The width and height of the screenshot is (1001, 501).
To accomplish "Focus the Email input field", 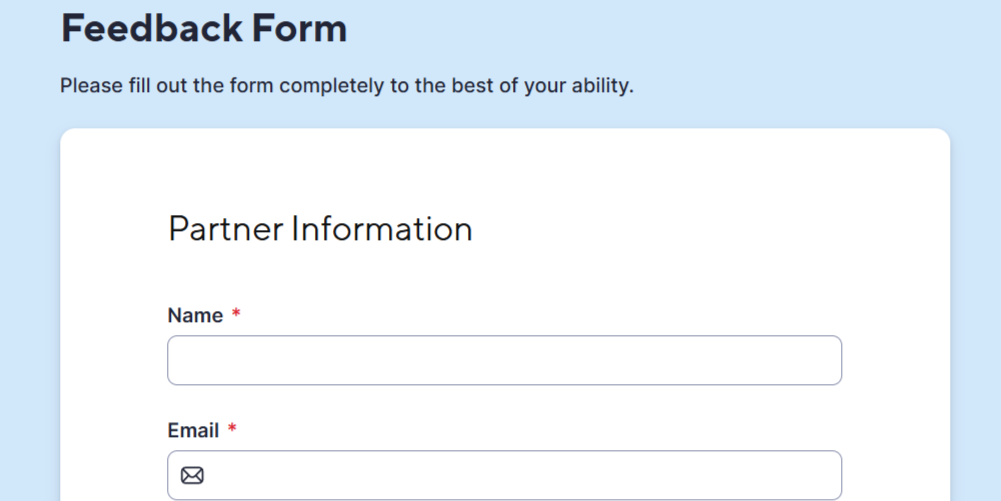I will pyautogui.click(x=520, y=475).
